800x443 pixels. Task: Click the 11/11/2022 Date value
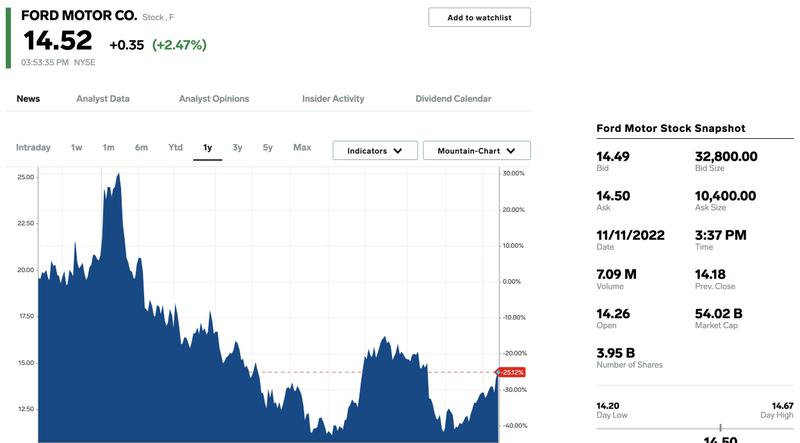(631, 235)
